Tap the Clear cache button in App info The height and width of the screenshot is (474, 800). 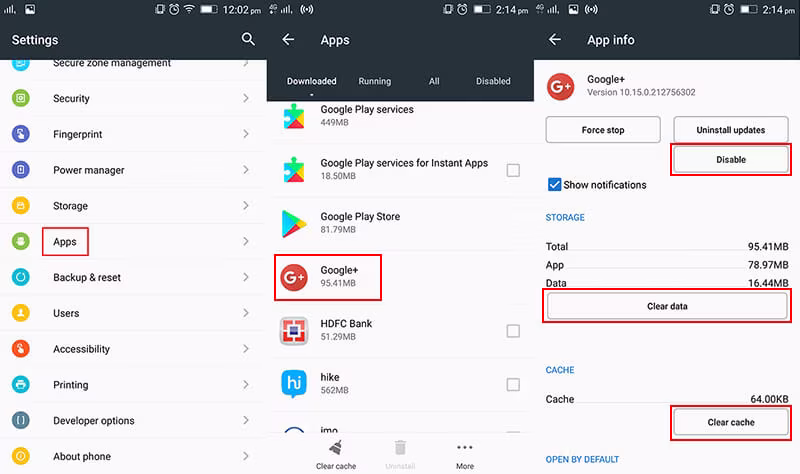point(731,422)
